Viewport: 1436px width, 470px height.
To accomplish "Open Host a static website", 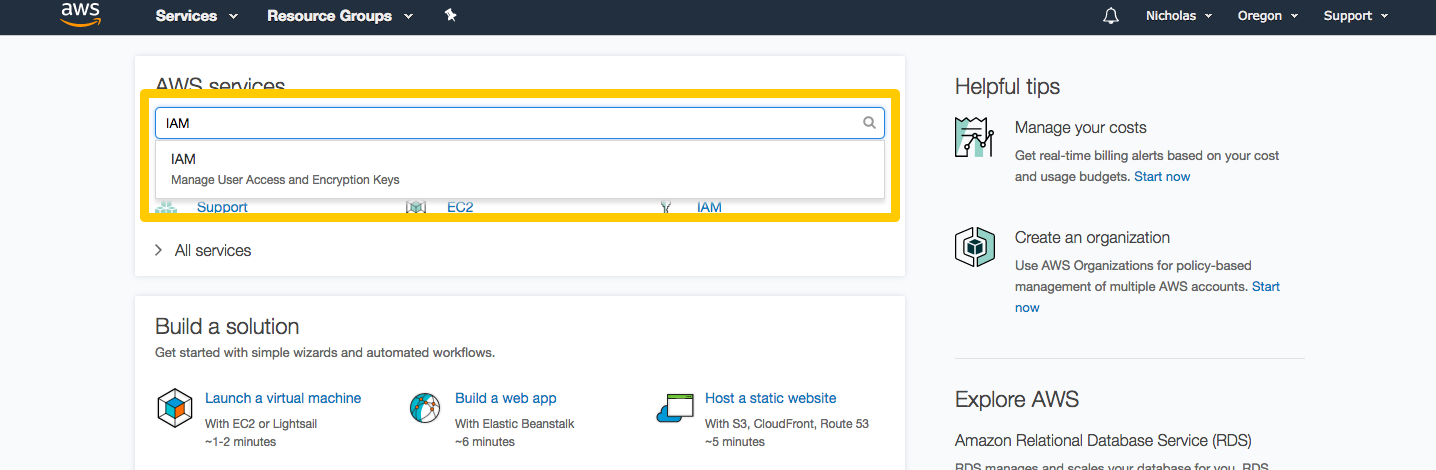I will point(770,398).
